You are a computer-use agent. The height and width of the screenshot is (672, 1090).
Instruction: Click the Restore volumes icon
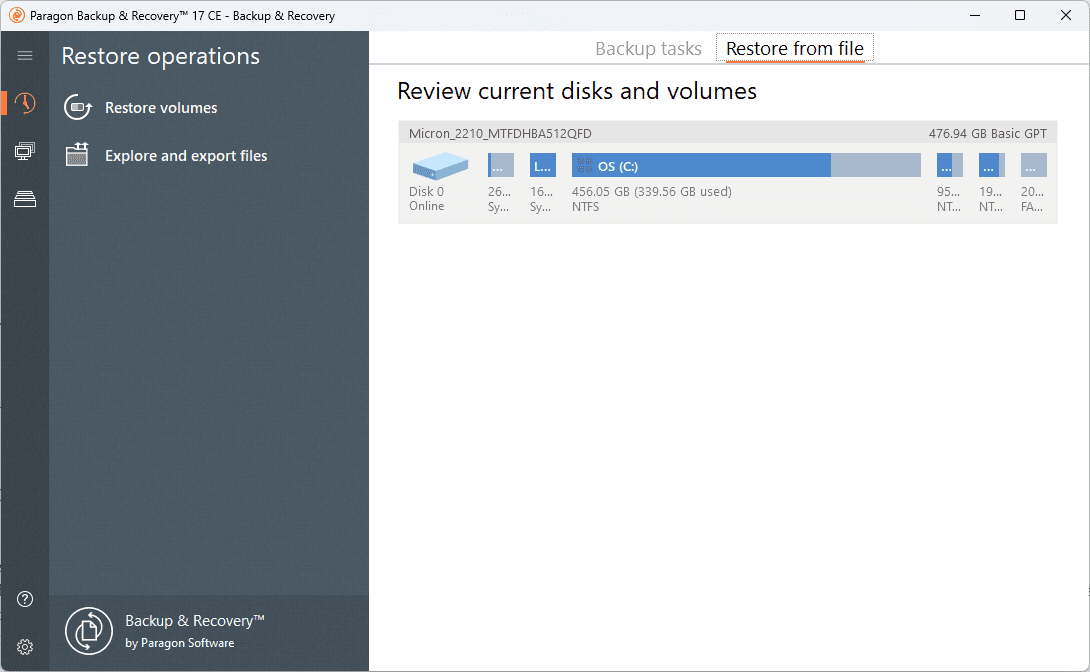click(78, 108)
